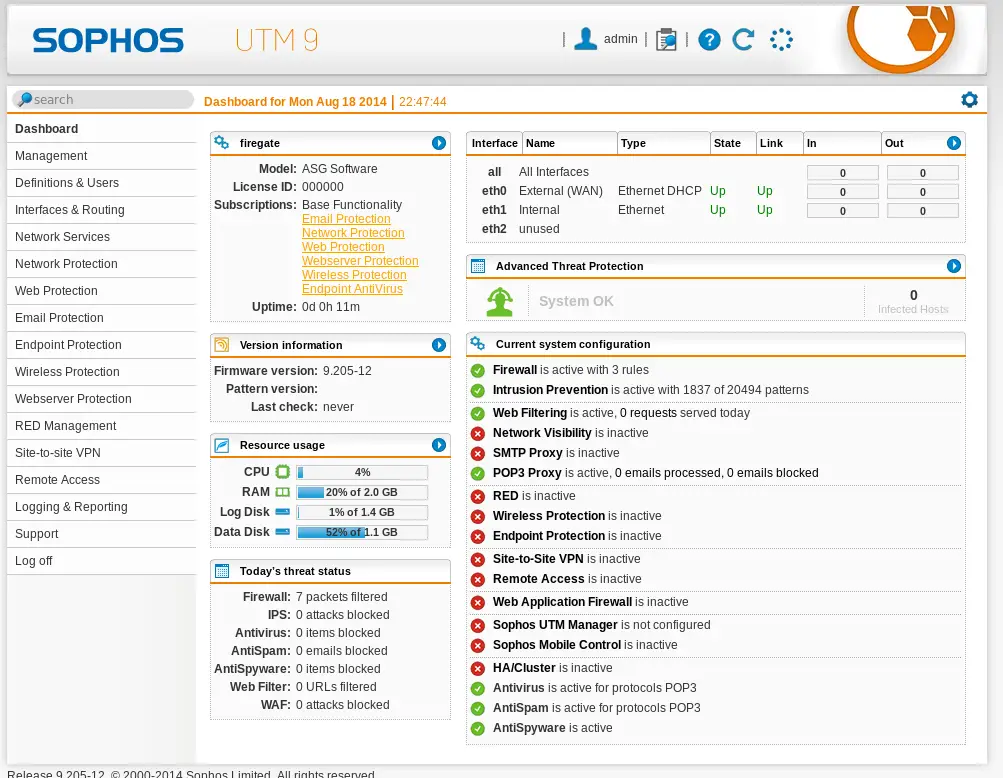The height and width of the screenshot is (778, 1003).
Task: Click the admin user icon
Action: [x=585, y=39]
